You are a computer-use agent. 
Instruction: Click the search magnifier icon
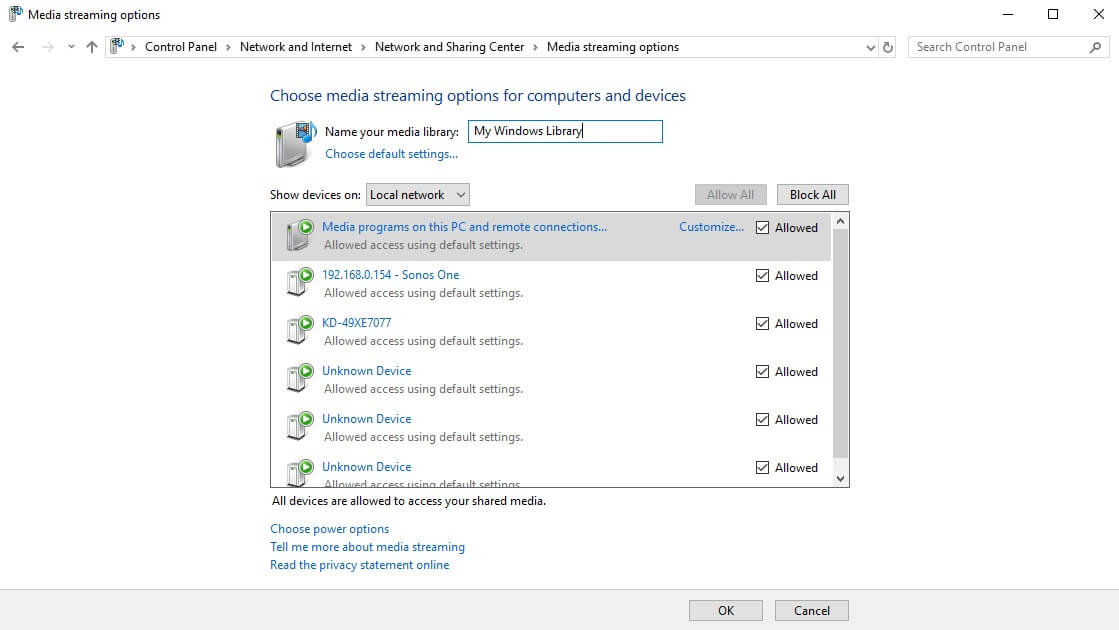(1095, 47)
